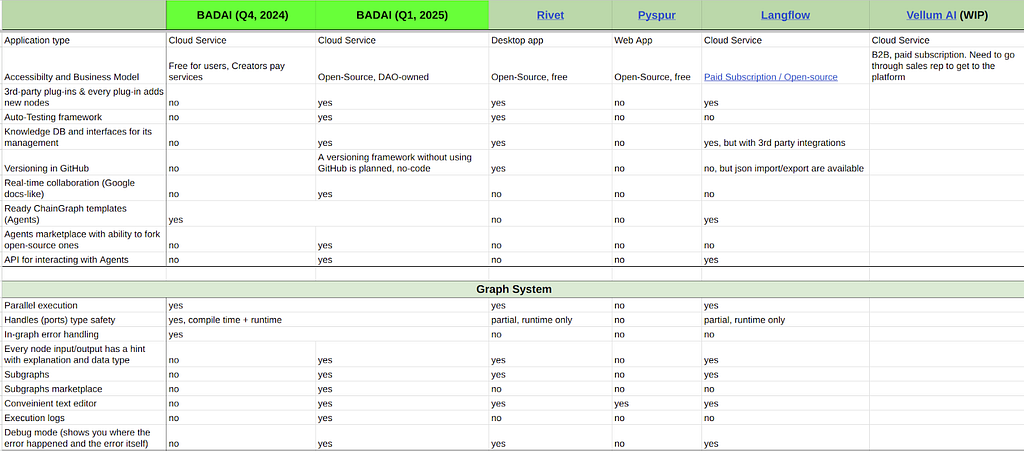Click the Execution logs row label

click(35, 418)
